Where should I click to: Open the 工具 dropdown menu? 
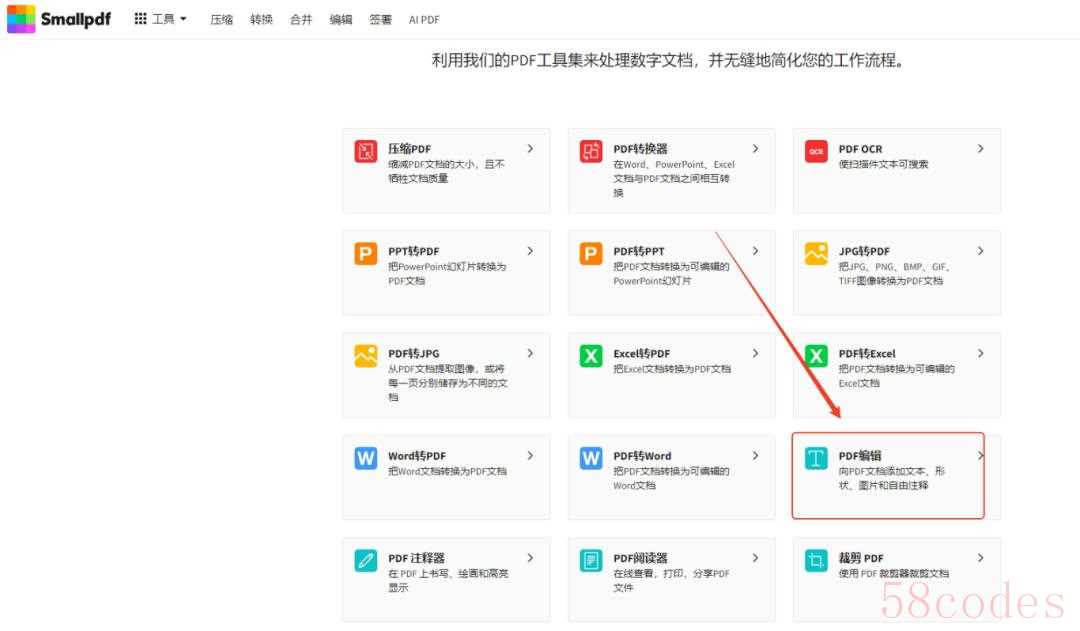pos(161,19)
